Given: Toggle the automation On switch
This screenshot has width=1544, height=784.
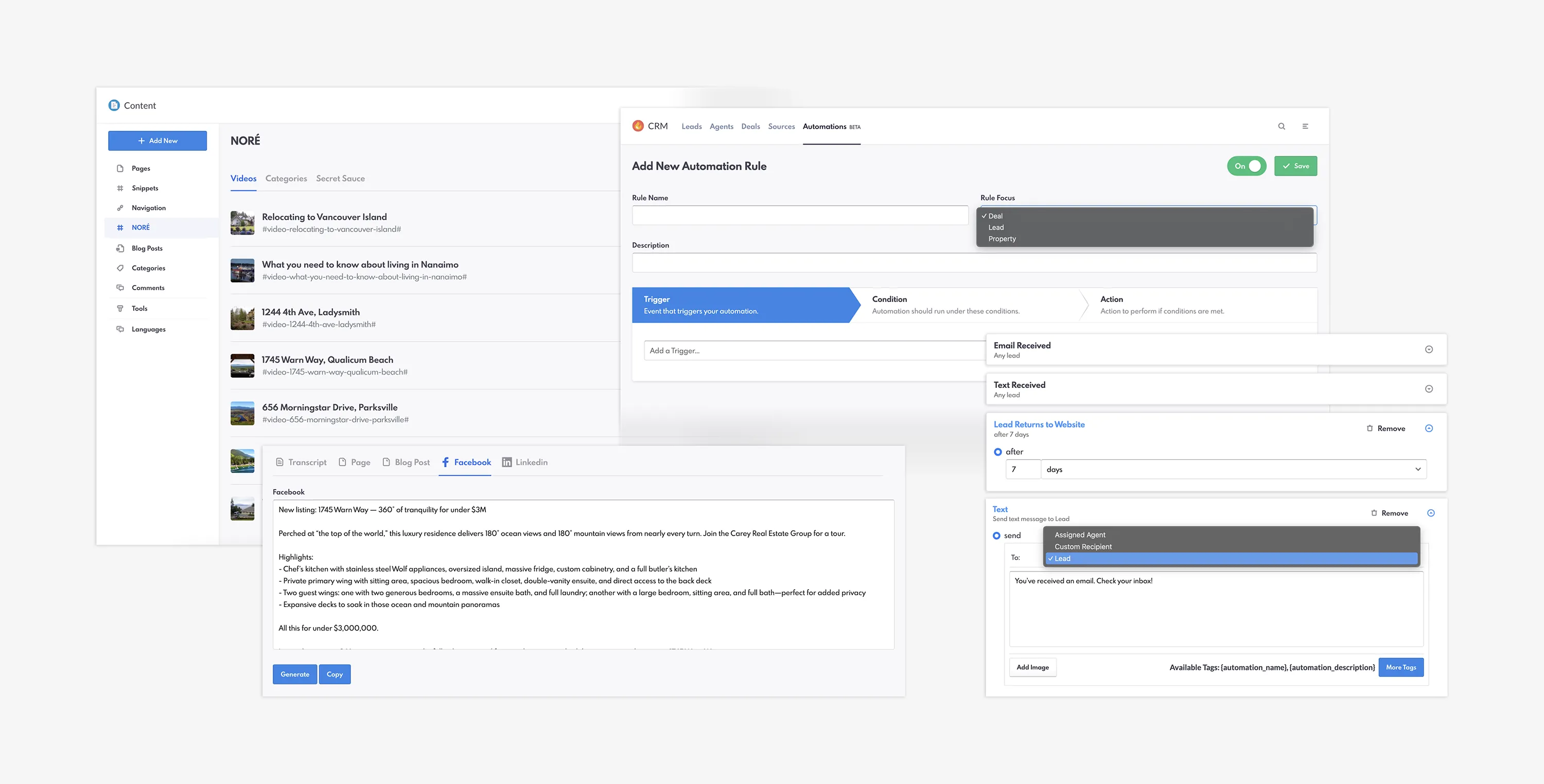Looking at the screenshot, I should 1247,167.
